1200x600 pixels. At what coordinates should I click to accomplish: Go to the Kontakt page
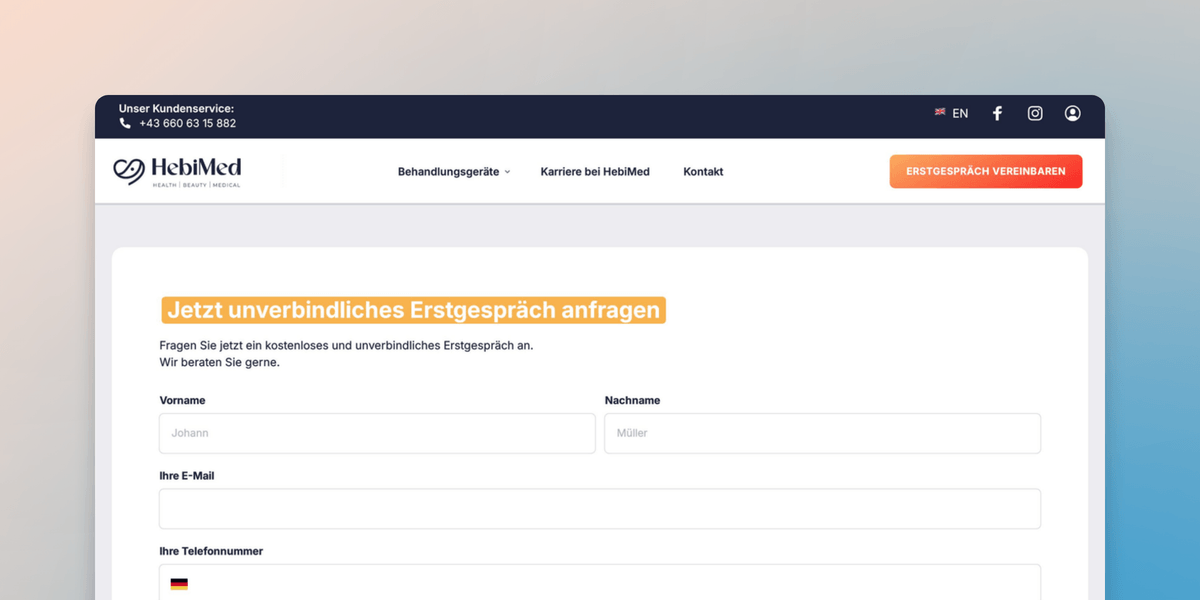click(x=703, y=172)
